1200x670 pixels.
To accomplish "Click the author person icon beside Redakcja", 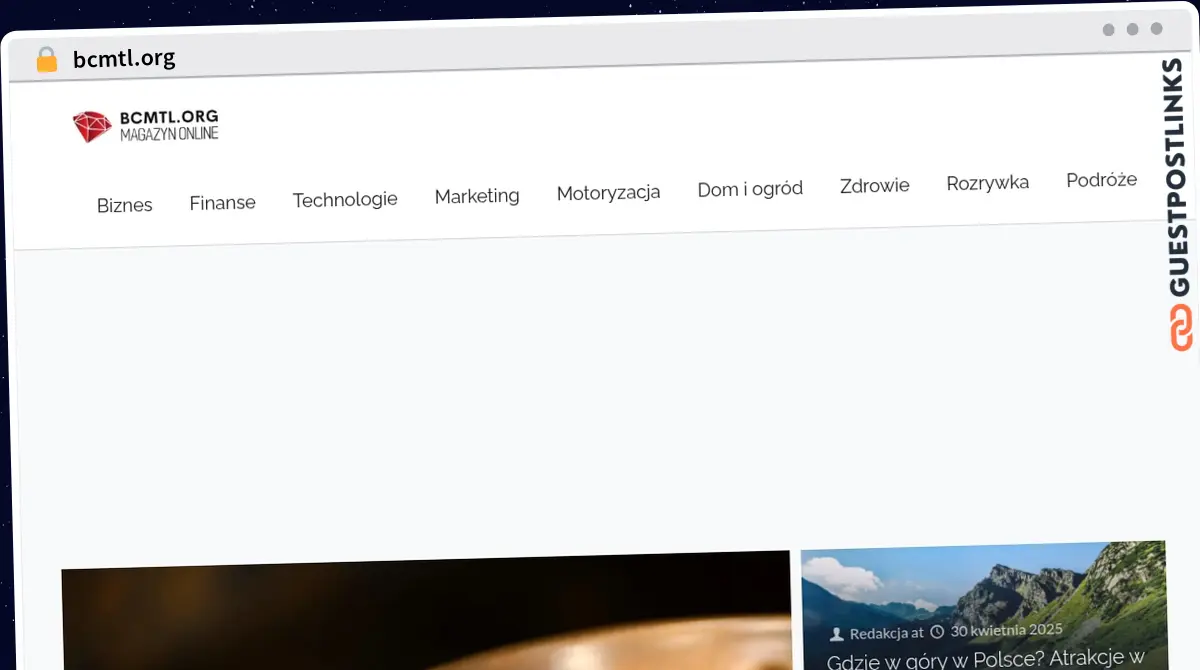I will tap(837, 634).
